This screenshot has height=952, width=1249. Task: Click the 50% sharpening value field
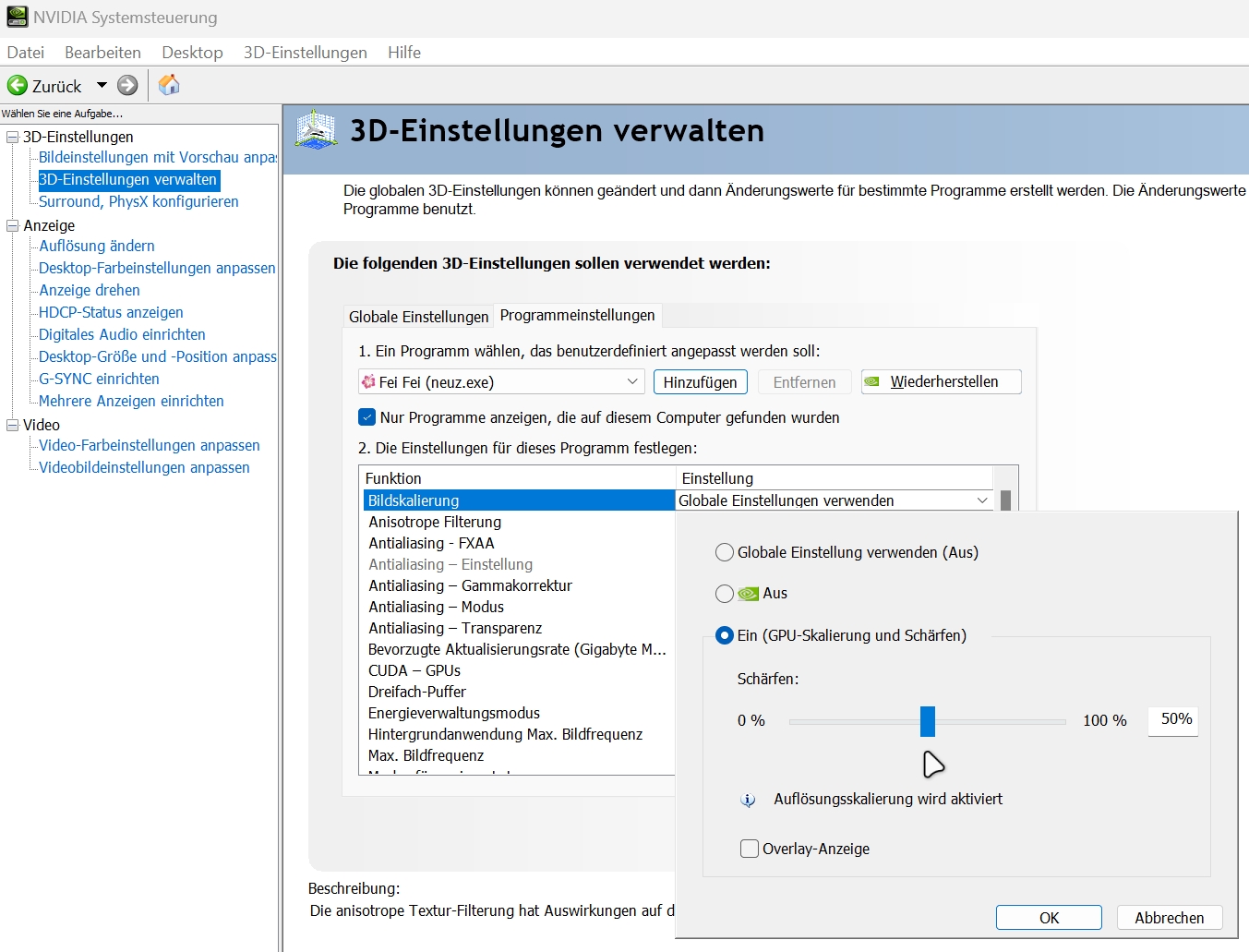click(x=1173, y=720)
